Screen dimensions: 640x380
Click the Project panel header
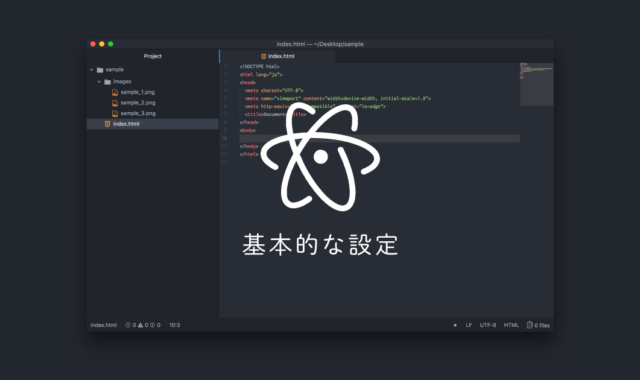pos(153,56)
